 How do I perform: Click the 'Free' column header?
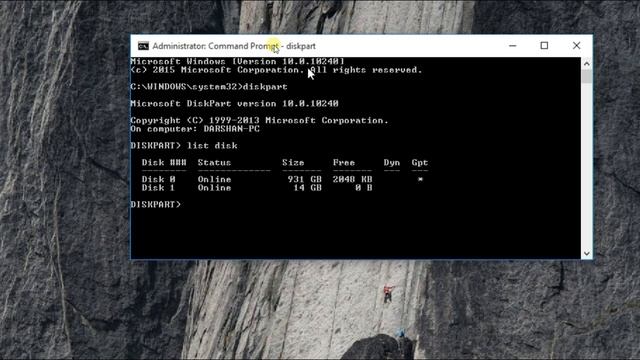pos(344,162)
